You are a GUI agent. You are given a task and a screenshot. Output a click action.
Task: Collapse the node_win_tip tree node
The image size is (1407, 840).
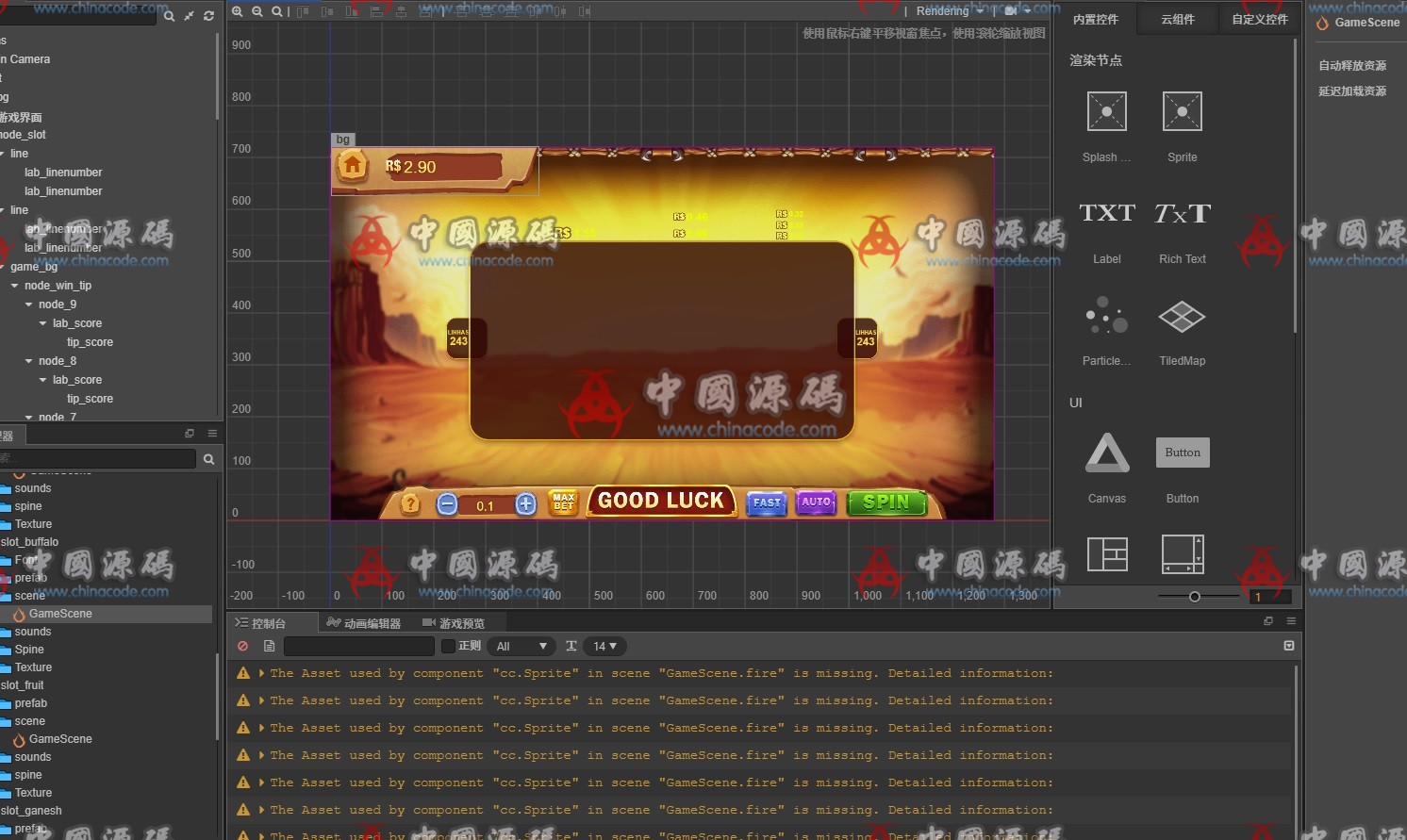[x=15, y=286]
